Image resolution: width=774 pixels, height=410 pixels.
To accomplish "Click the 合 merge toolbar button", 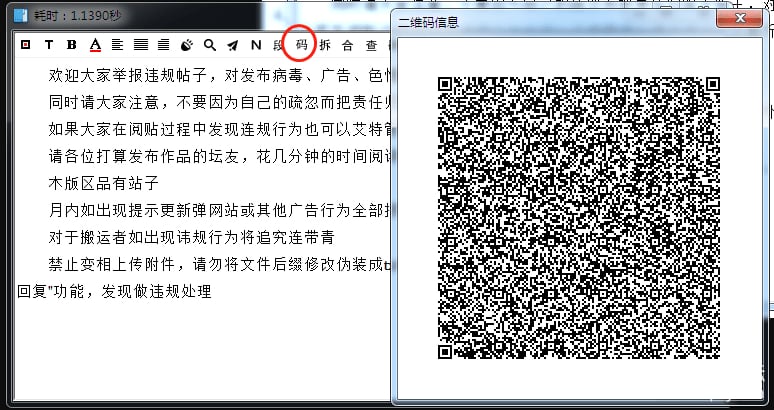I will (x=348, y=45).
